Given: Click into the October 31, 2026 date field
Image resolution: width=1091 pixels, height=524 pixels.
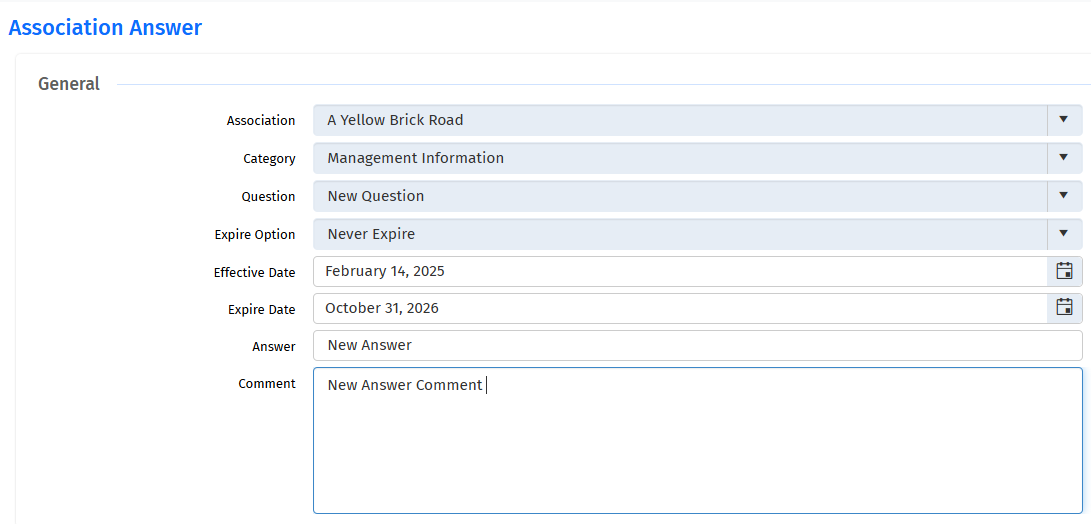Looking at the screenshot, I should [680, 308].
